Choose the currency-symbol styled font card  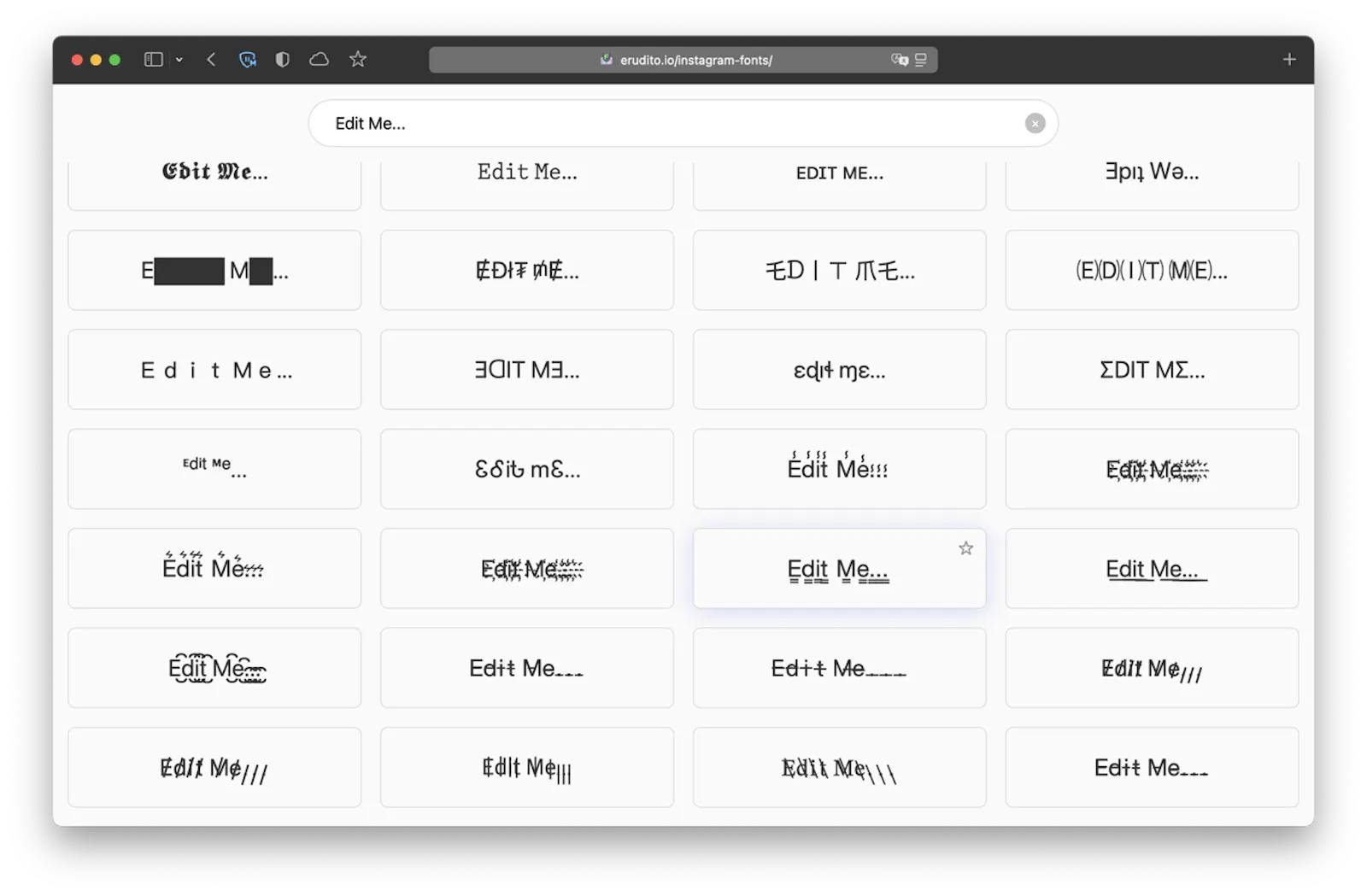[x=527, y=271]
